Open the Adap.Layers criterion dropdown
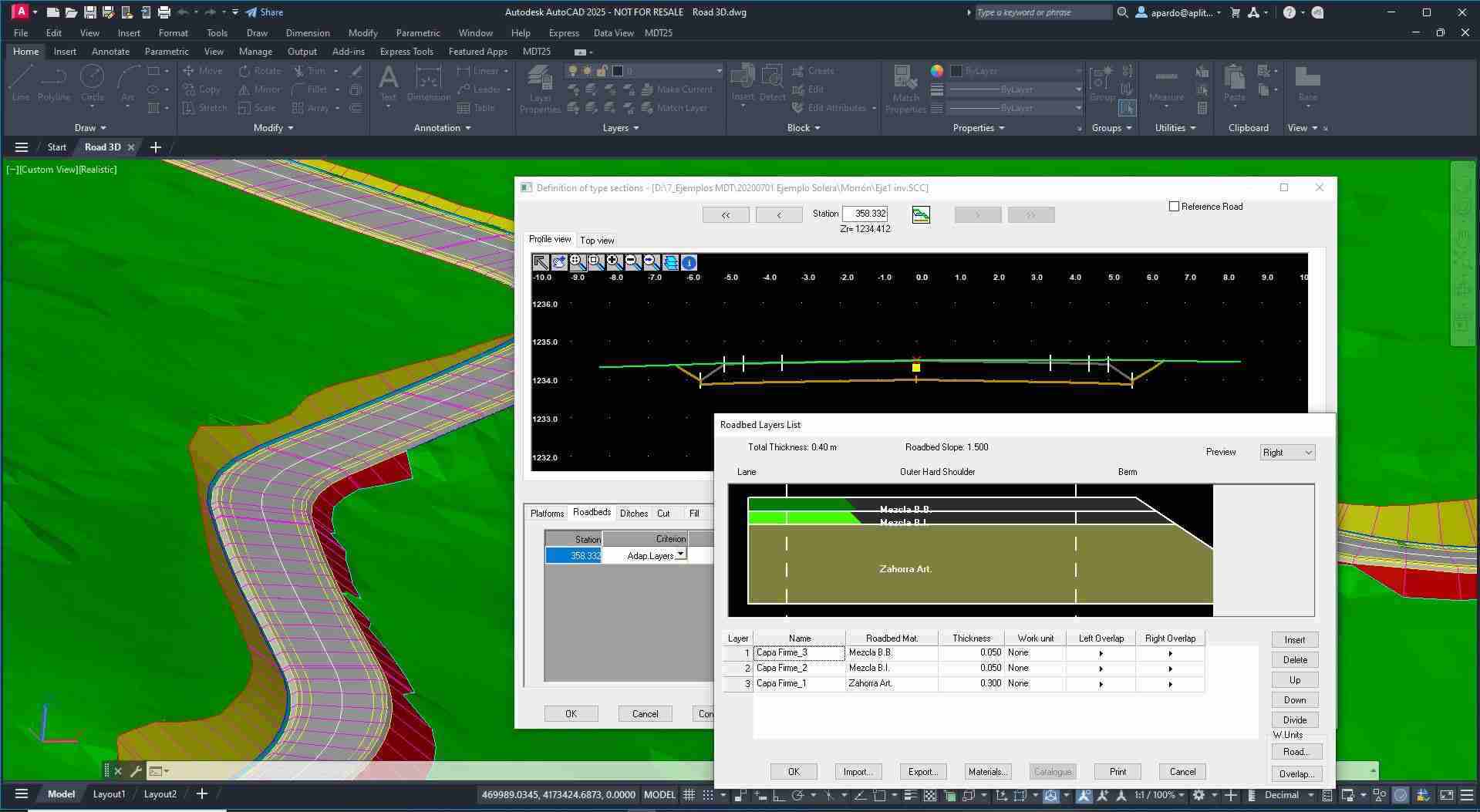Screen dimensions: 1480x812 (680, 555)
